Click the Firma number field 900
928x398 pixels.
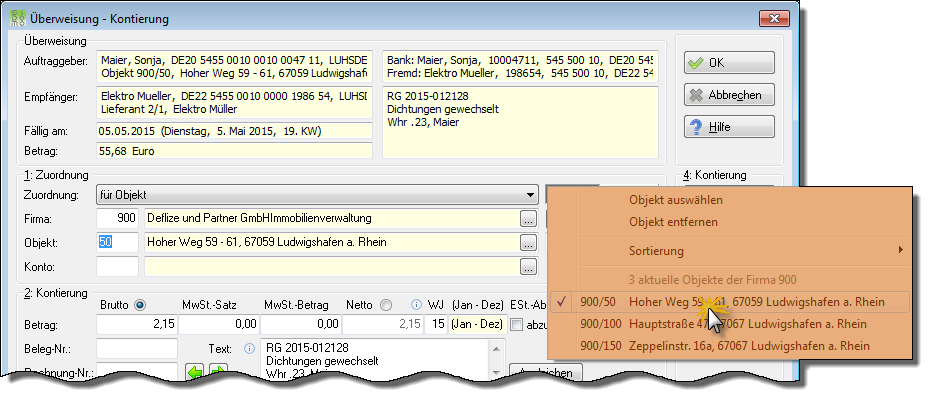pos(117,219)
